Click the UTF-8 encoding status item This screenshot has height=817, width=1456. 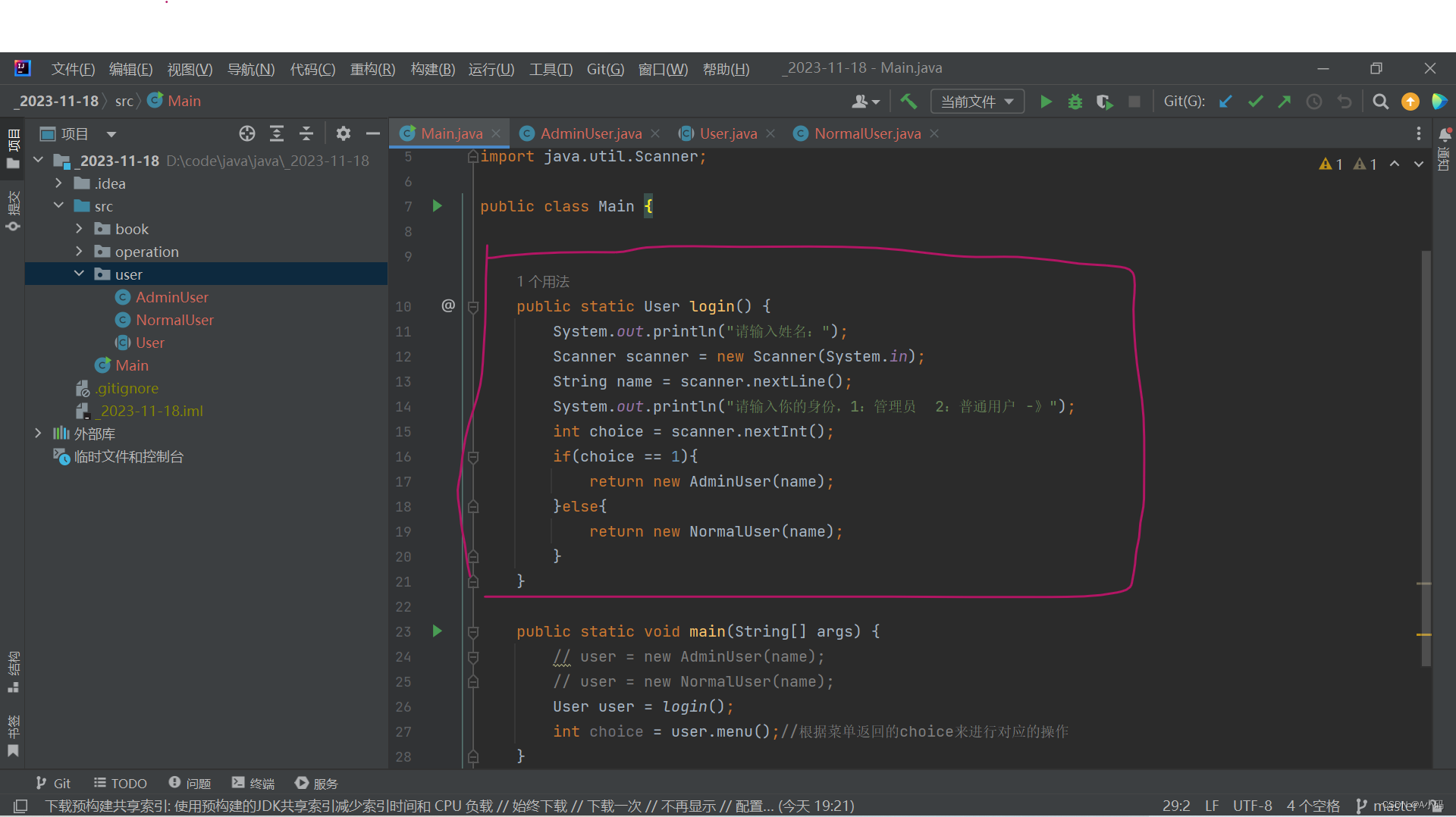coord(1252,806)
